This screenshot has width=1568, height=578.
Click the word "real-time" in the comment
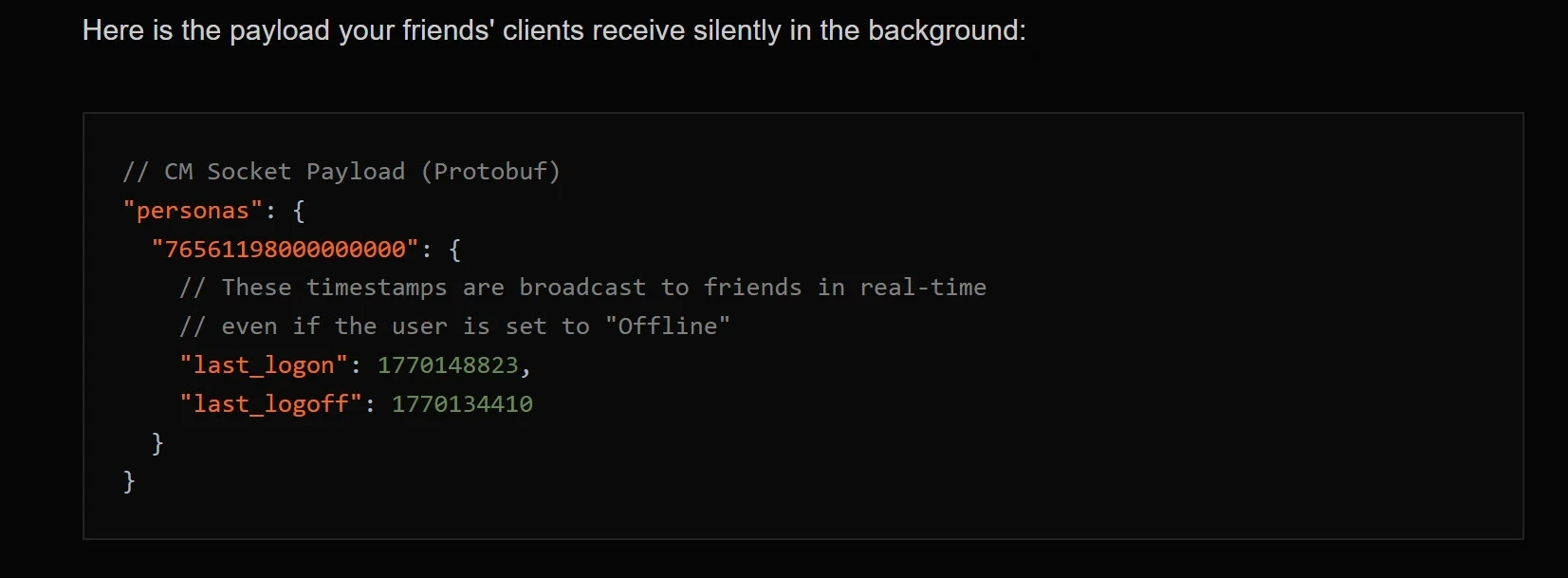tap(923, 288)
